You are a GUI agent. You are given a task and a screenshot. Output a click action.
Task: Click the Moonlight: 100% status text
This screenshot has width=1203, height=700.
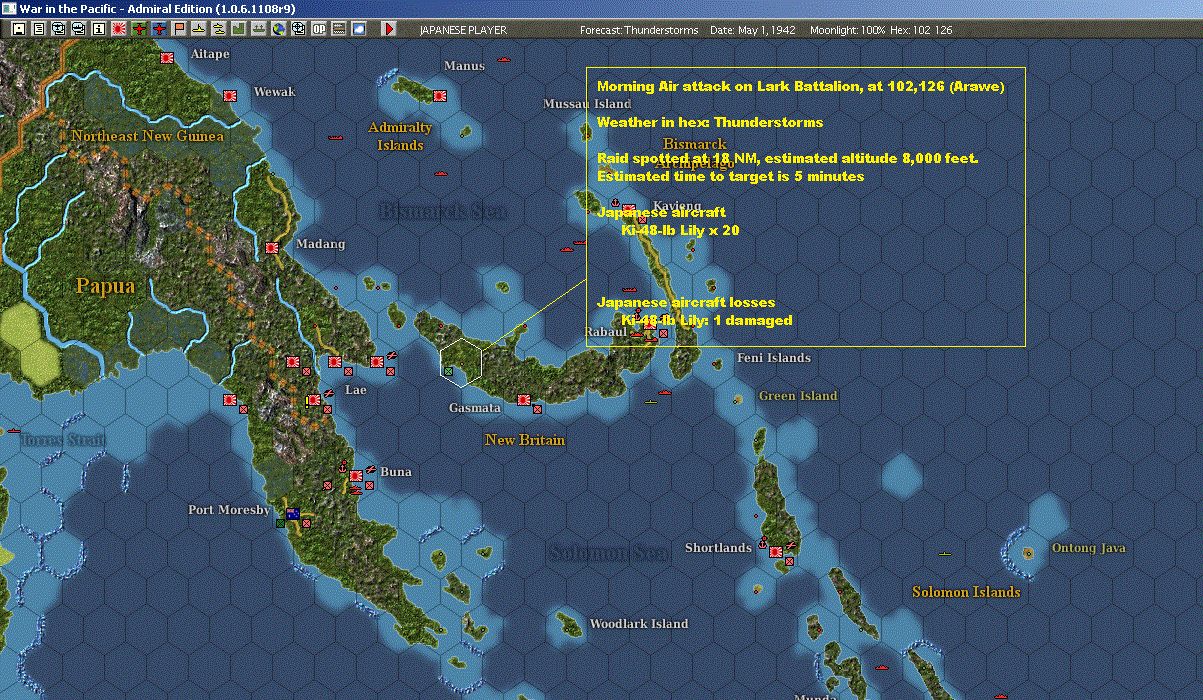(848, 30)
